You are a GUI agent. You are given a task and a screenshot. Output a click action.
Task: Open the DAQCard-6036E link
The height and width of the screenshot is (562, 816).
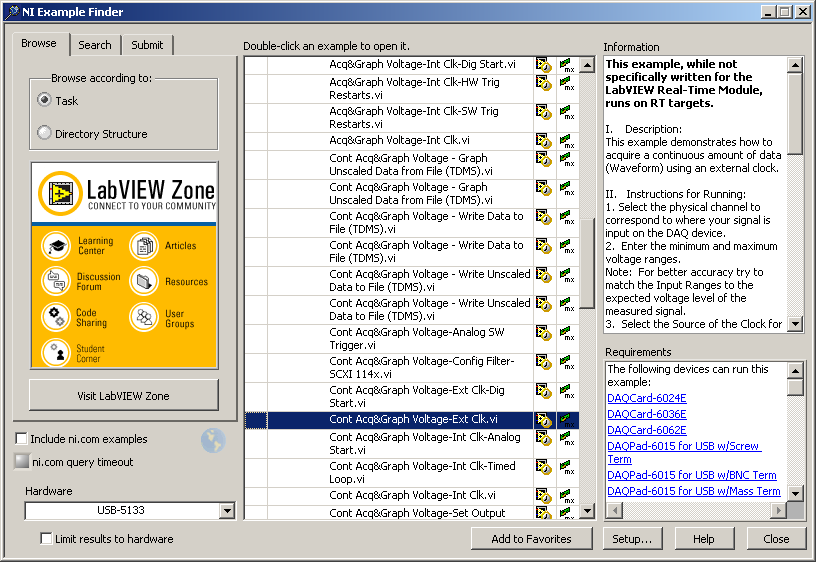click(x=647, y=414)
